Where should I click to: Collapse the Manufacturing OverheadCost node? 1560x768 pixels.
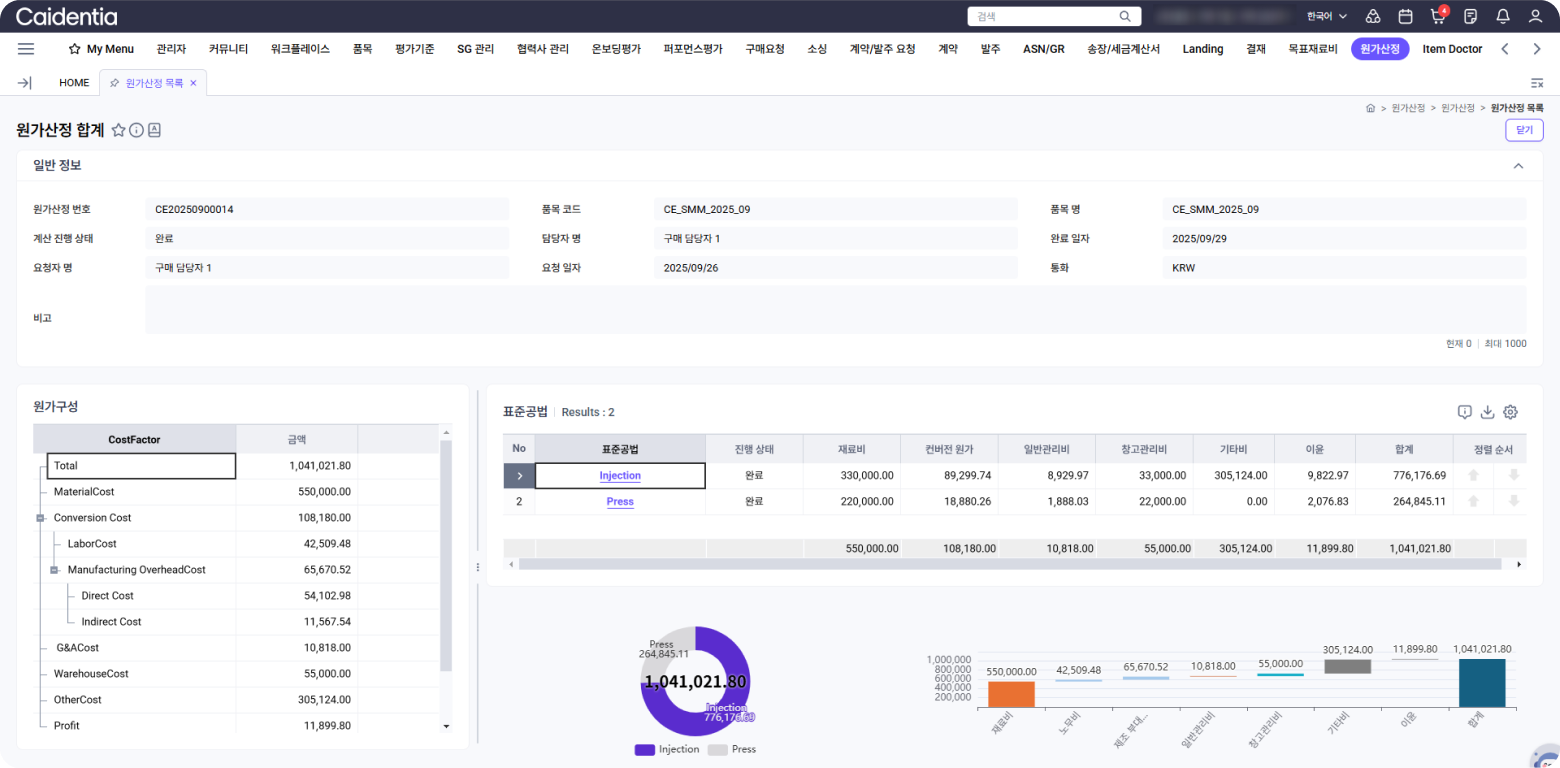pos(55,570)
